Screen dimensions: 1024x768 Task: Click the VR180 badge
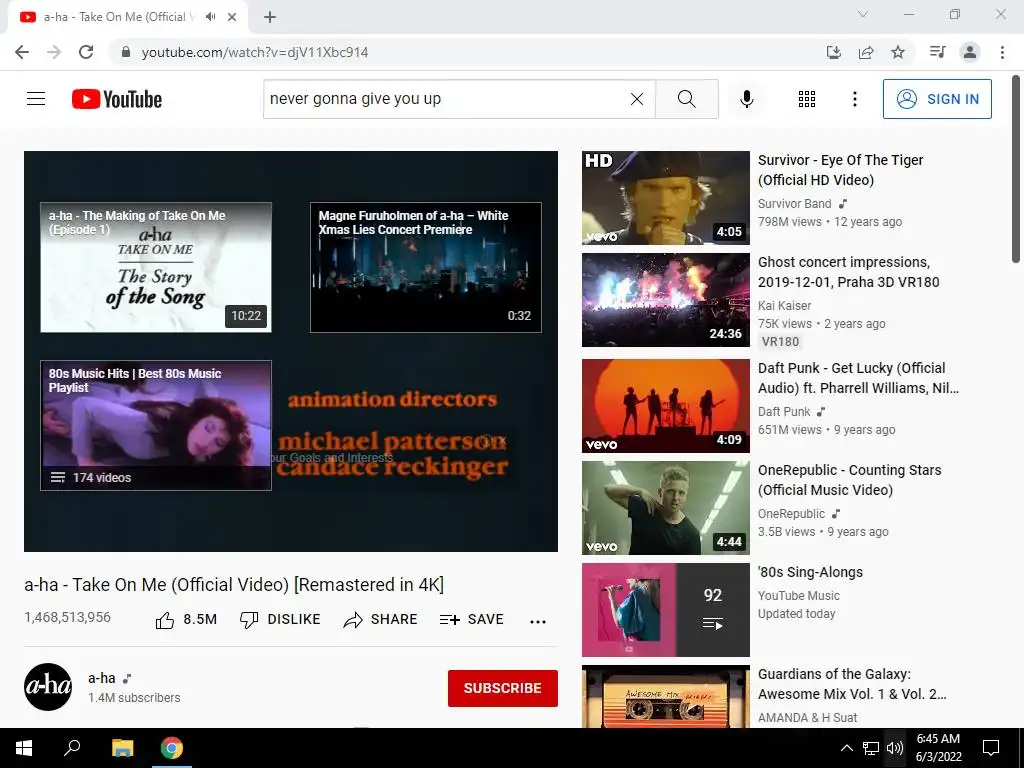coord(780,342)
